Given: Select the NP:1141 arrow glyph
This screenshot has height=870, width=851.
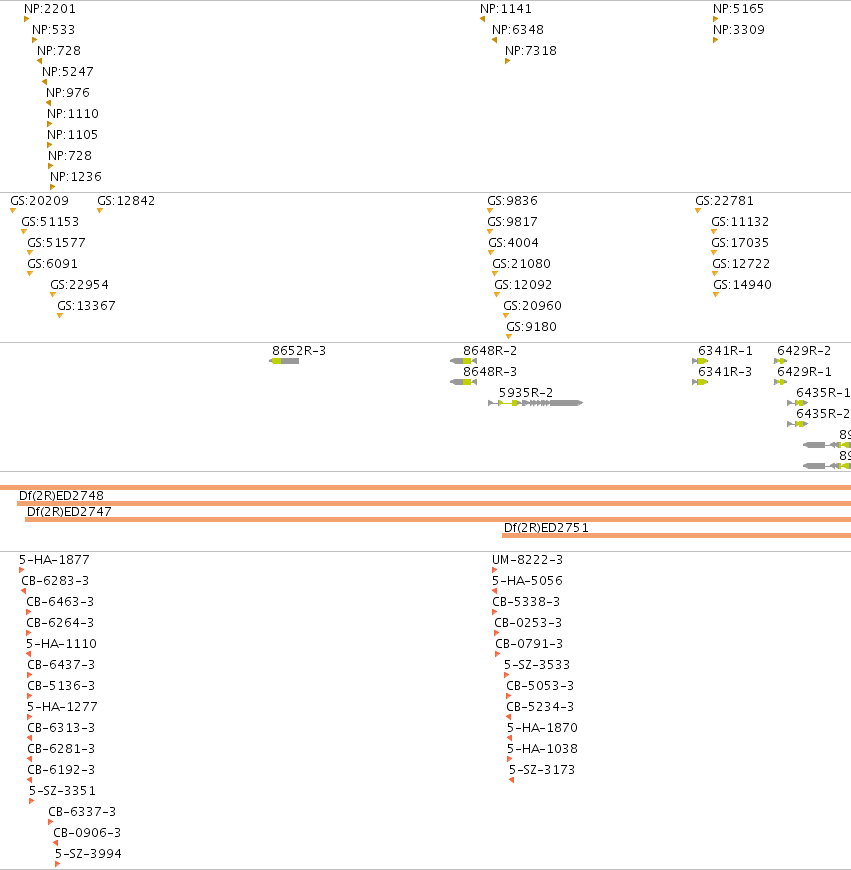Looking at the screenshot, I should pos(483,19).
